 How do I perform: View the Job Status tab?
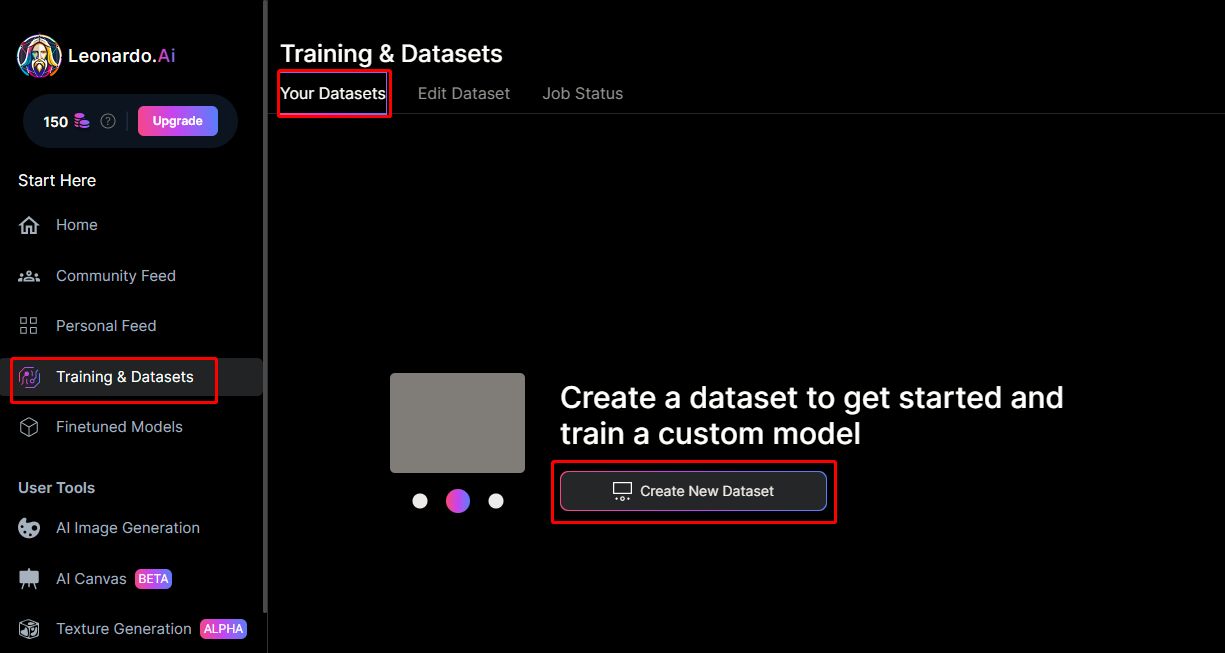tap(582, 93)
